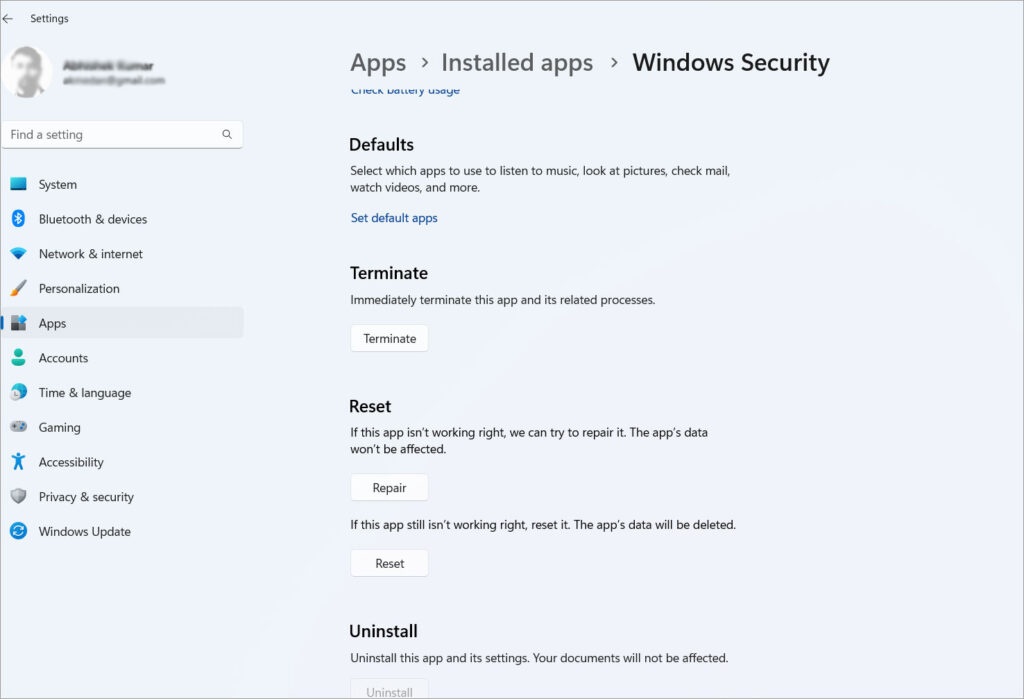This screenshot has width=1024, height=699.
Task: Click the Accounts person icon
Action: click(x=18, y=357)
